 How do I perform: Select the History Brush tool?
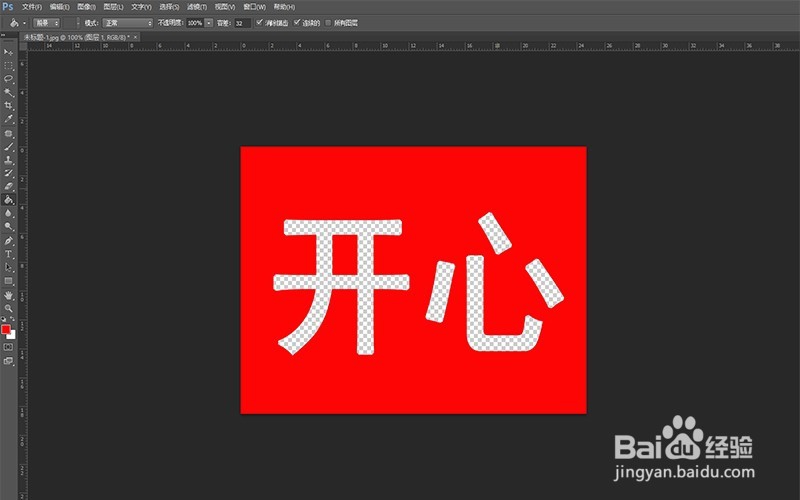click(8, 173)
